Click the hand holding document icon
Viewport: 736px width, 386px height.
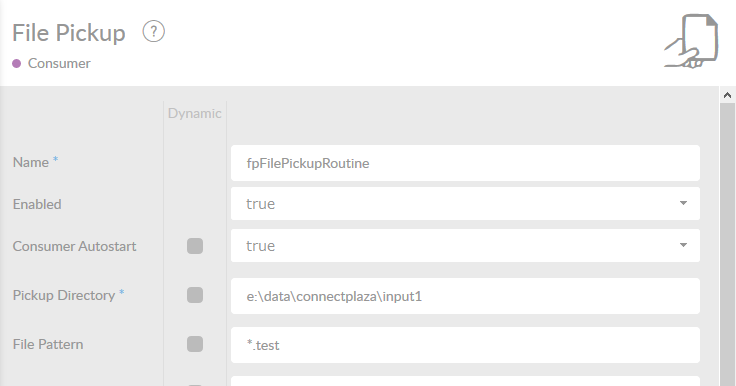point(691,41)
